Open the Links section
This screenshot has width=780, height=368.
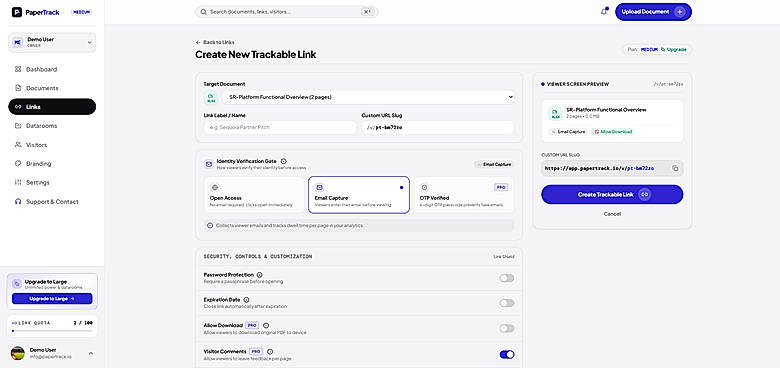52,107
